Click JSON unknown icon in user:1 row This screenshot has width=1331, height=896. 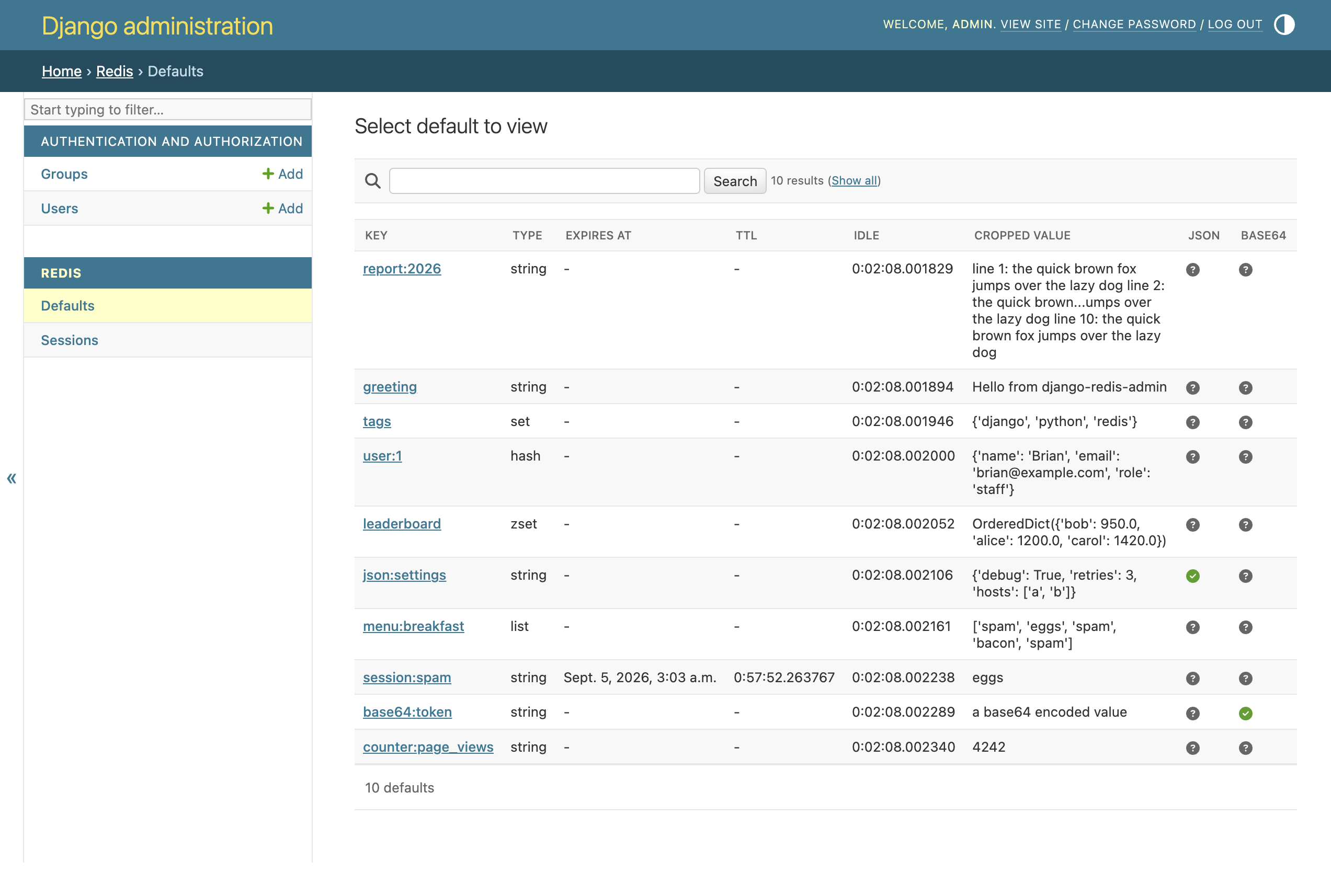coord(1192,456)
